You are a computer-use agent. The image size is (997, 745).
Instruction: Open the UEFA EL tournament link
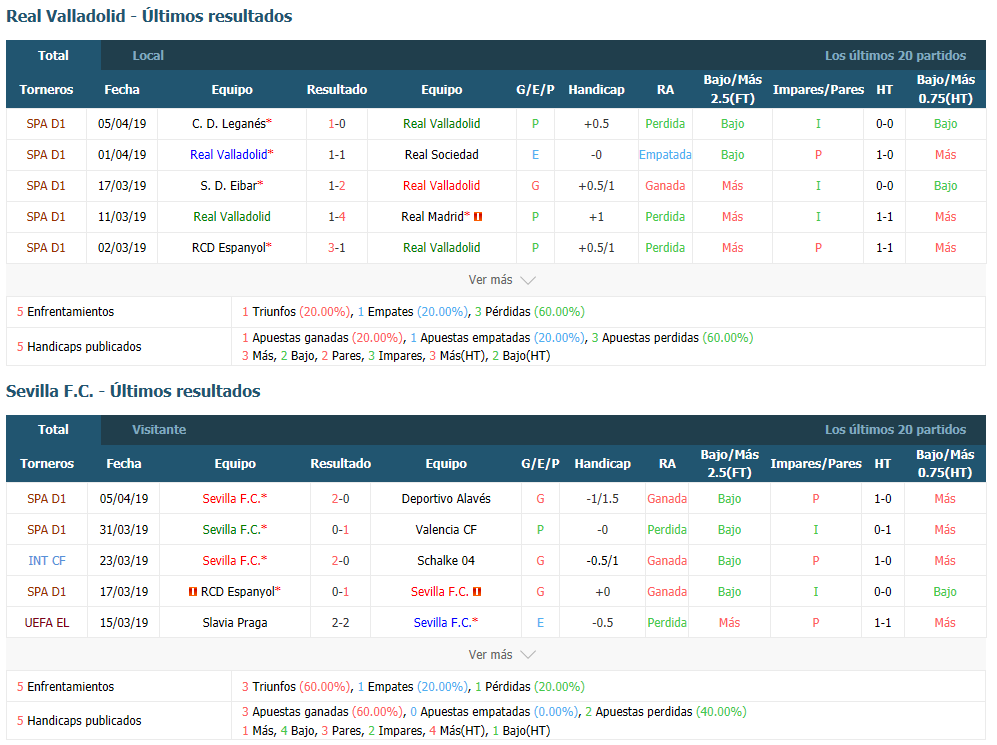(47, 623)
